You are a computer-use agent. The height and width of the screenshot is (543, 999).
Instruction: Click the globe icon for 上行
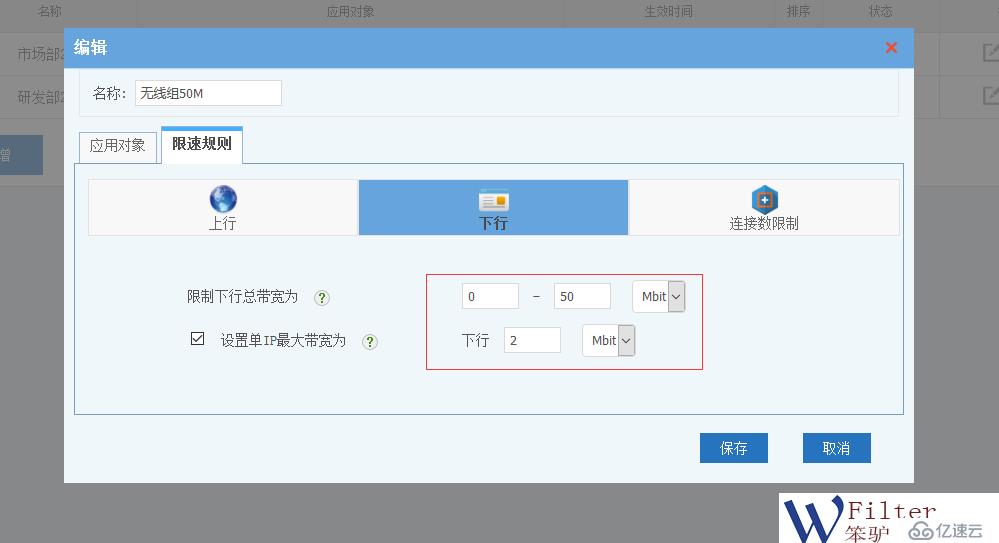click(x=223, y=198)
